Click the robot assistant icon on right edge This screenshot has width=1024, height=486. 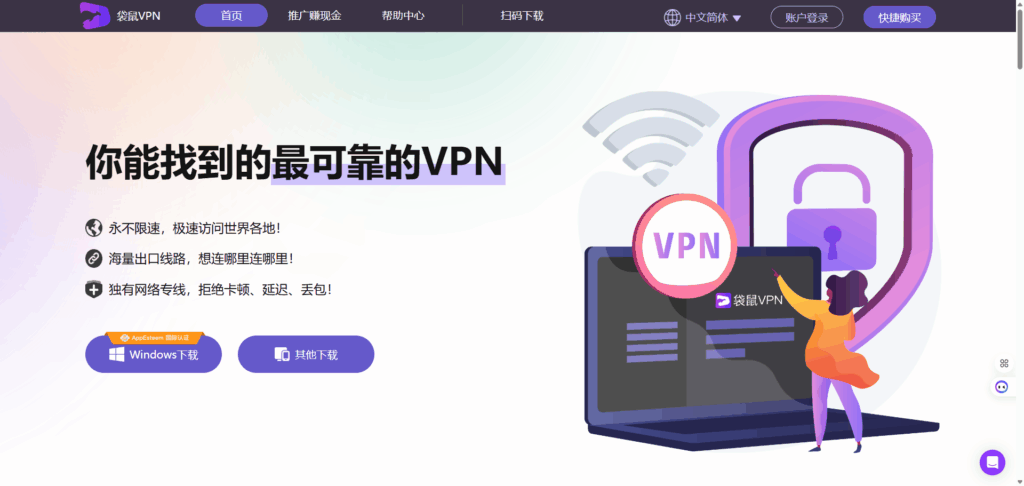click(1001, 387)
